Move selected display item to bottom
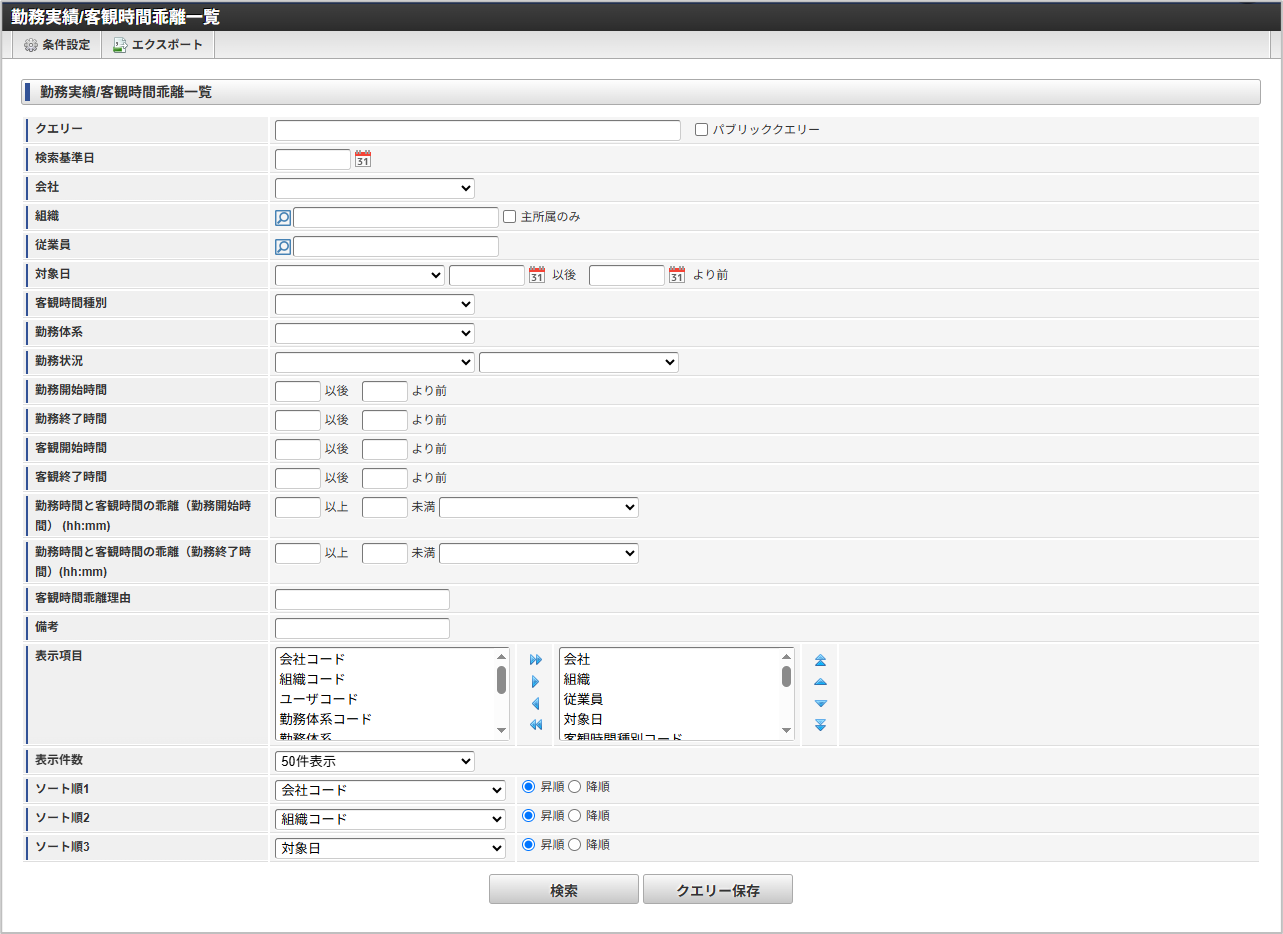Image resolution: width=1283 pixels, height=934 pixels. 820,725
